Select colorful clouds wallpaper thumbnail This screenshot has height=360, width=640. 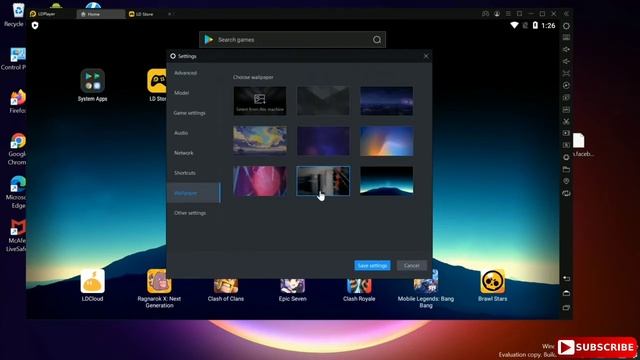click(x=260, y=141)
